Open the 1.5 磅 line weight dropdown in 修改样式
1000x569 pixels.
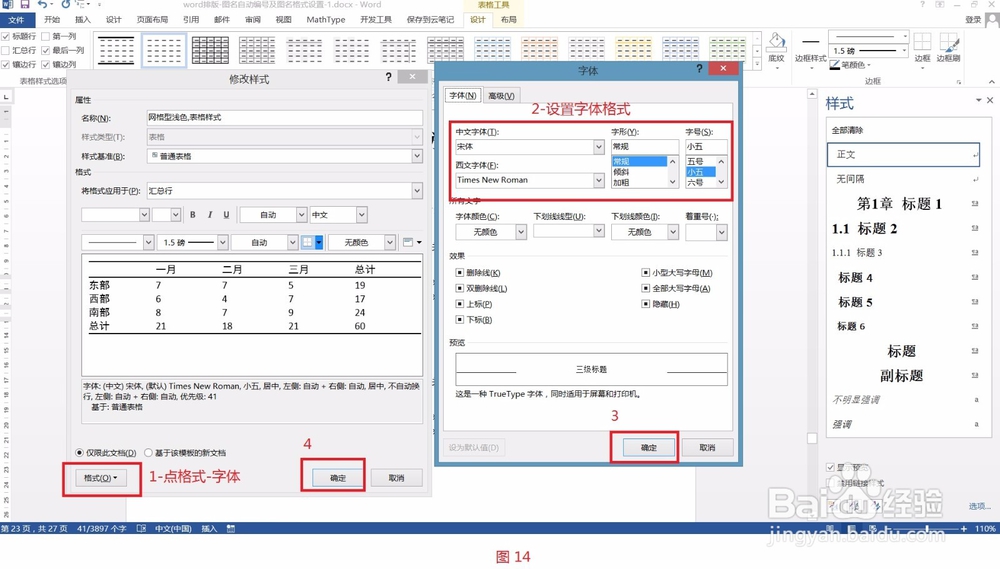tap(223, 242)
